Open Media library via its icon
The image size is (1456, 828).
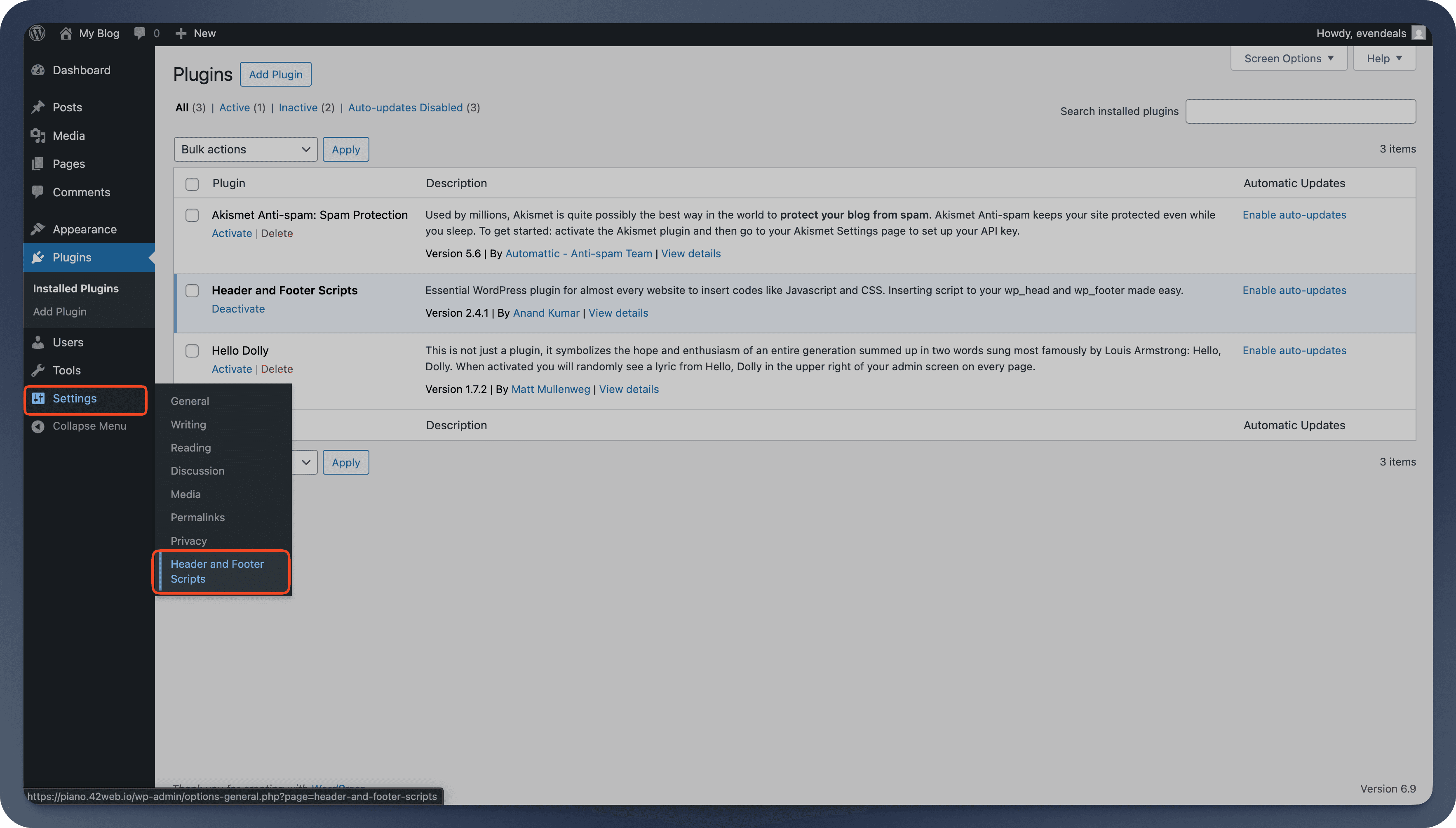coord(38,135)
